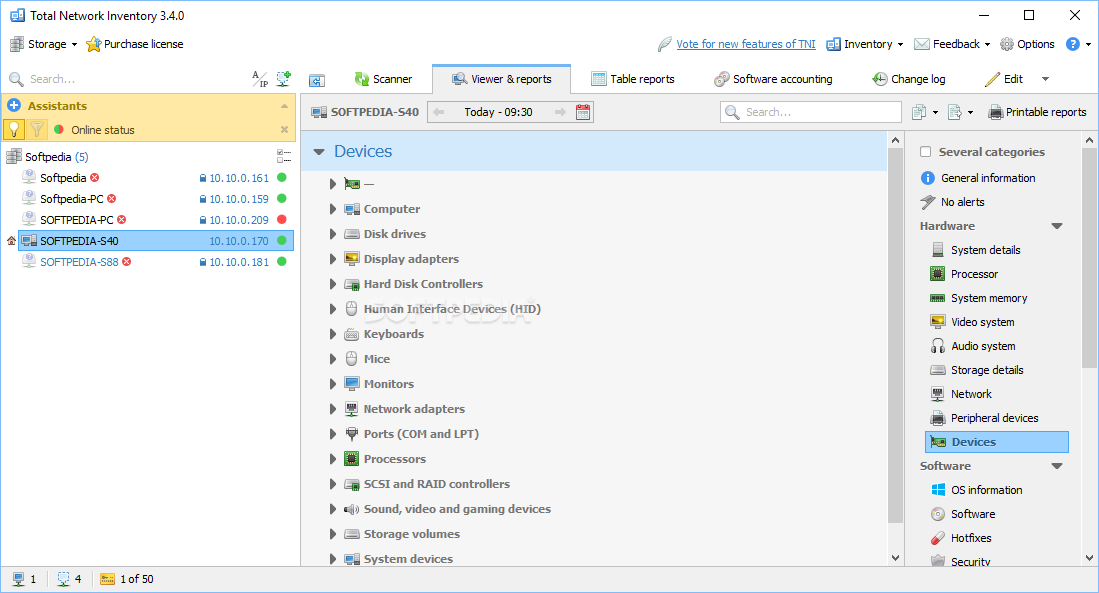The image size is (1099, 593).
Task: Open General information category
Action: tap(978, 178)
